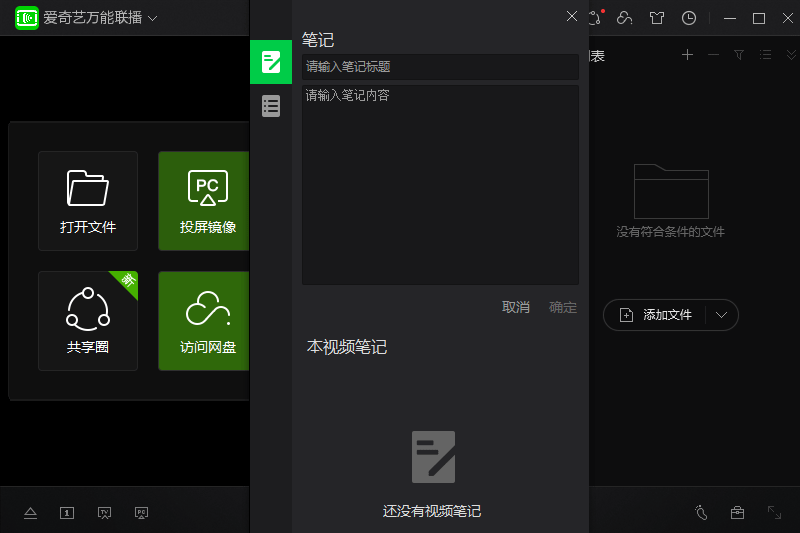Open the 打开文件 tile
This screenshot has width=800, height=533.
coord(88,200)
